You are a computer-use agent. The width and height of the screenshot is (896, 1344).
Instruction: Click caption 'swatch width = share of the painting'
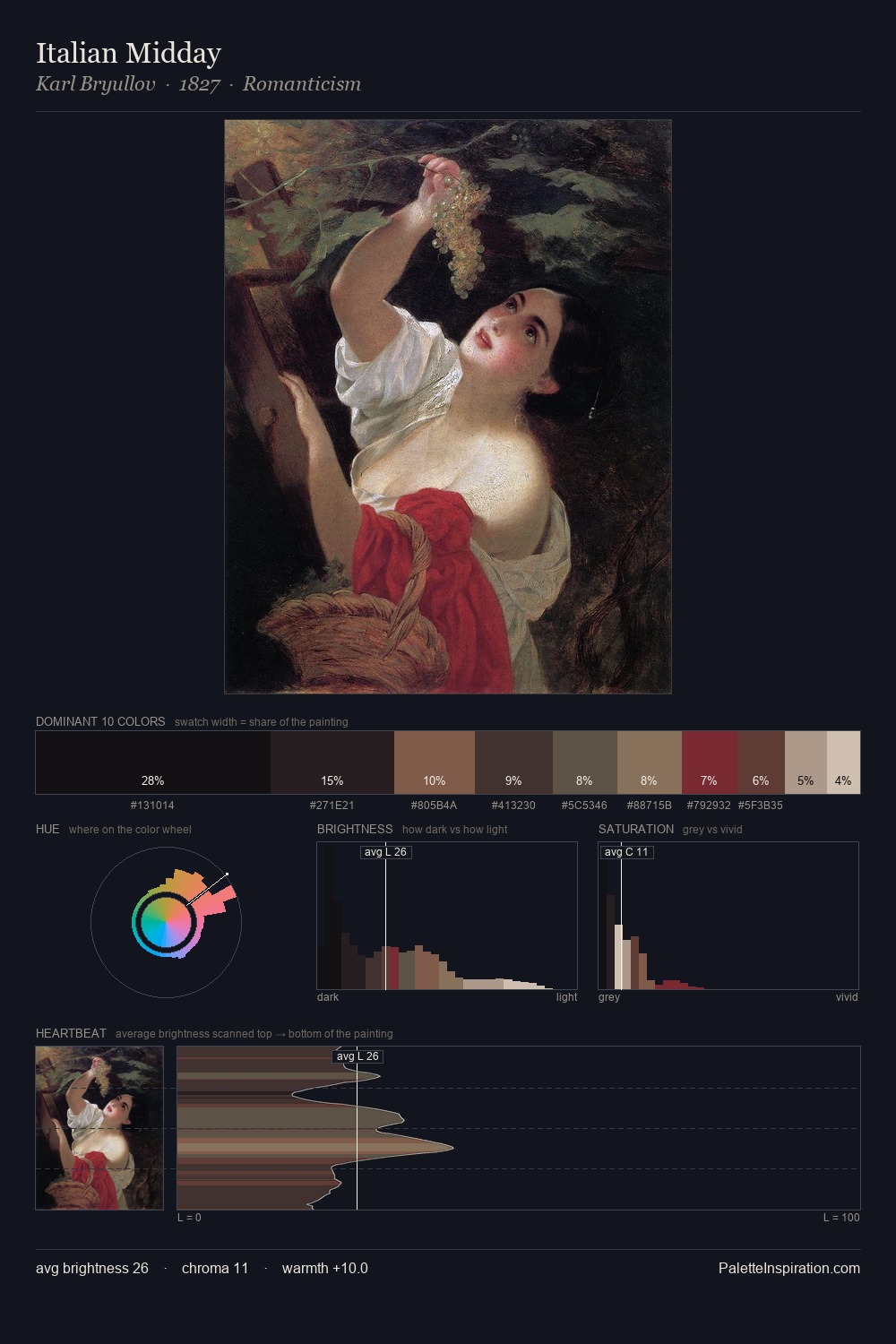click(262, 722)
